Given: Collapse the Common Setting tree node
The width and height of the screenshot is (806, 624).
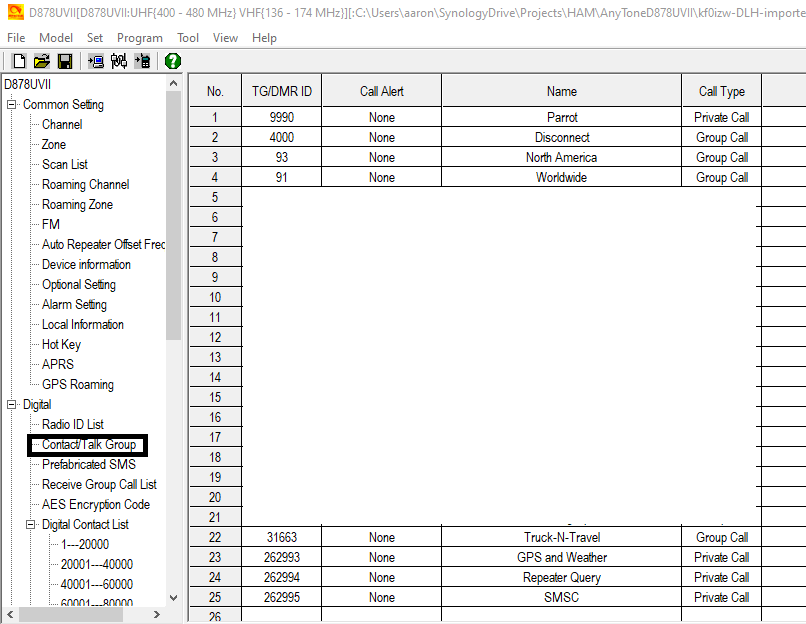Looking at the screenshot, I should 12,105.
